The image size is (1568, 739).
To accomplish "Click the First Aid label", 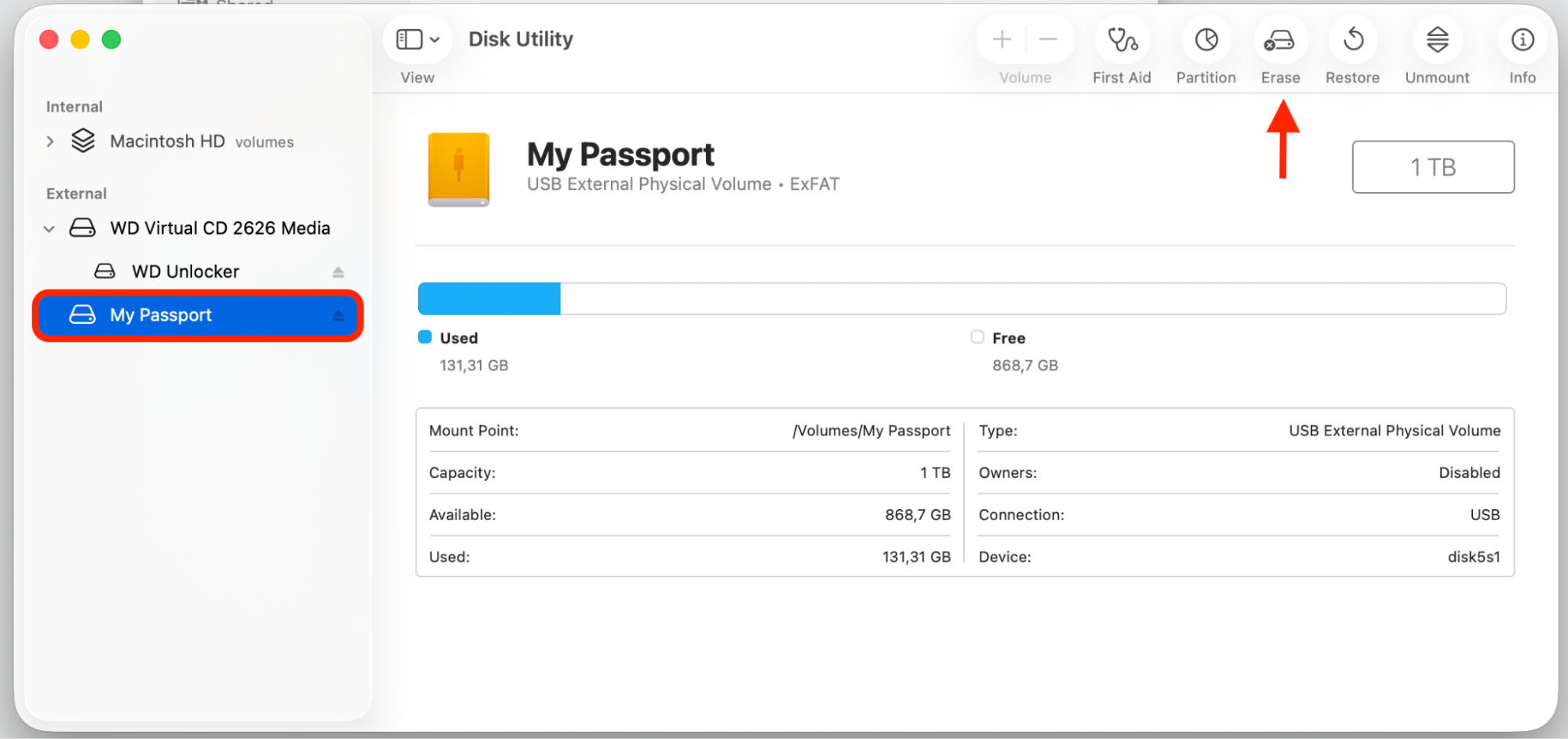I will pos(1122,78).
